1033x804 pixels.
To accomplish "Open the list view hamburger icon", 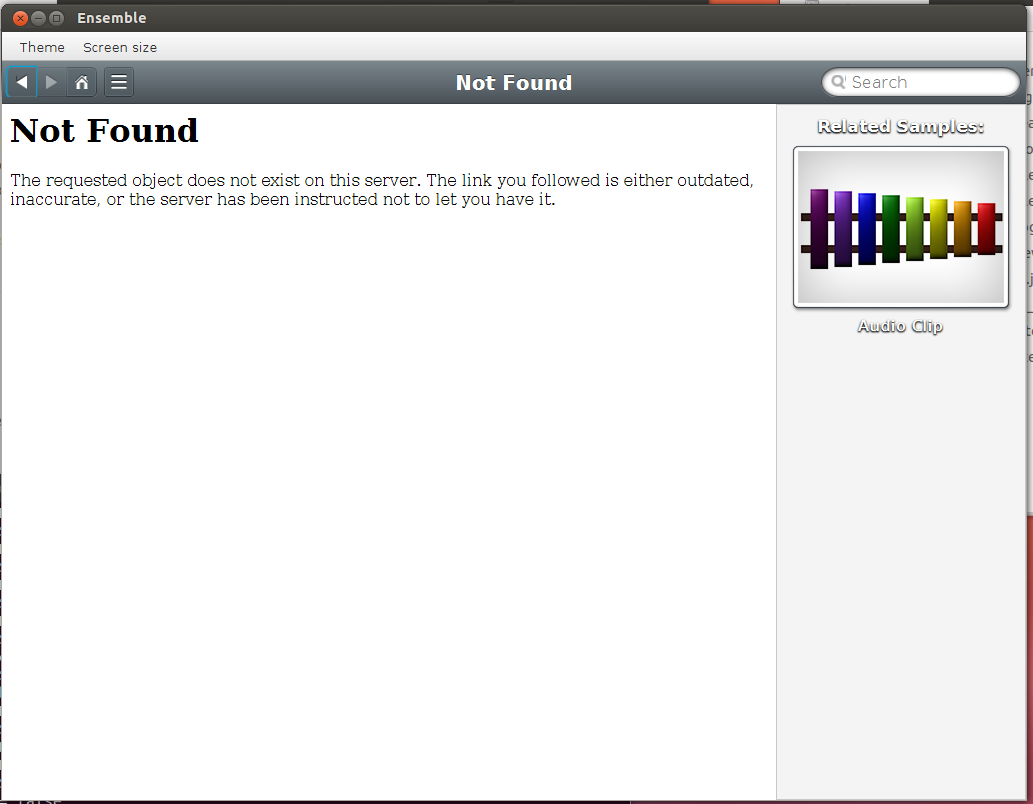I will 119,82.
